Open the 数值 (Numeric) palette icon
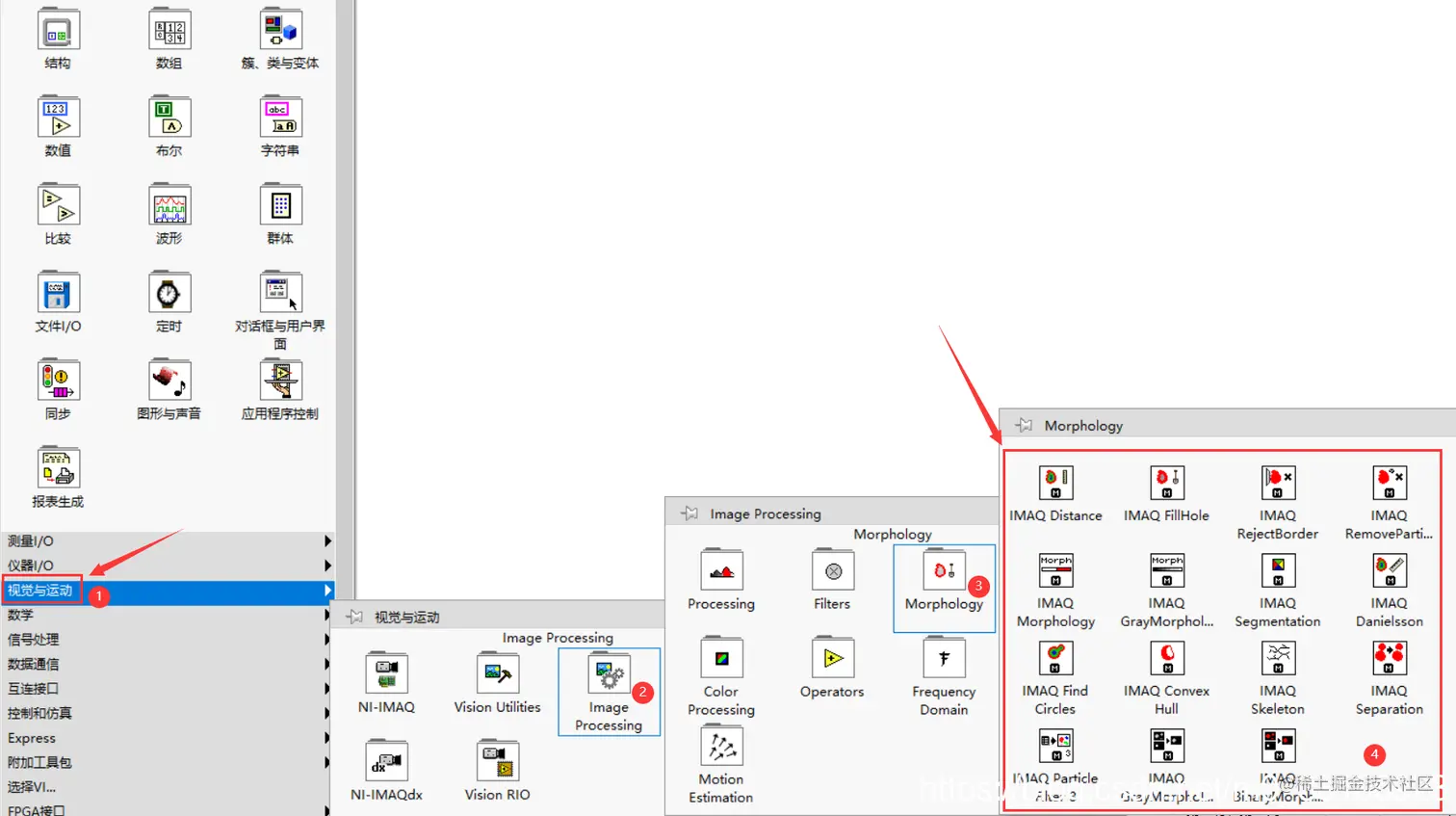1456x816 pixels. pos(58,118)
